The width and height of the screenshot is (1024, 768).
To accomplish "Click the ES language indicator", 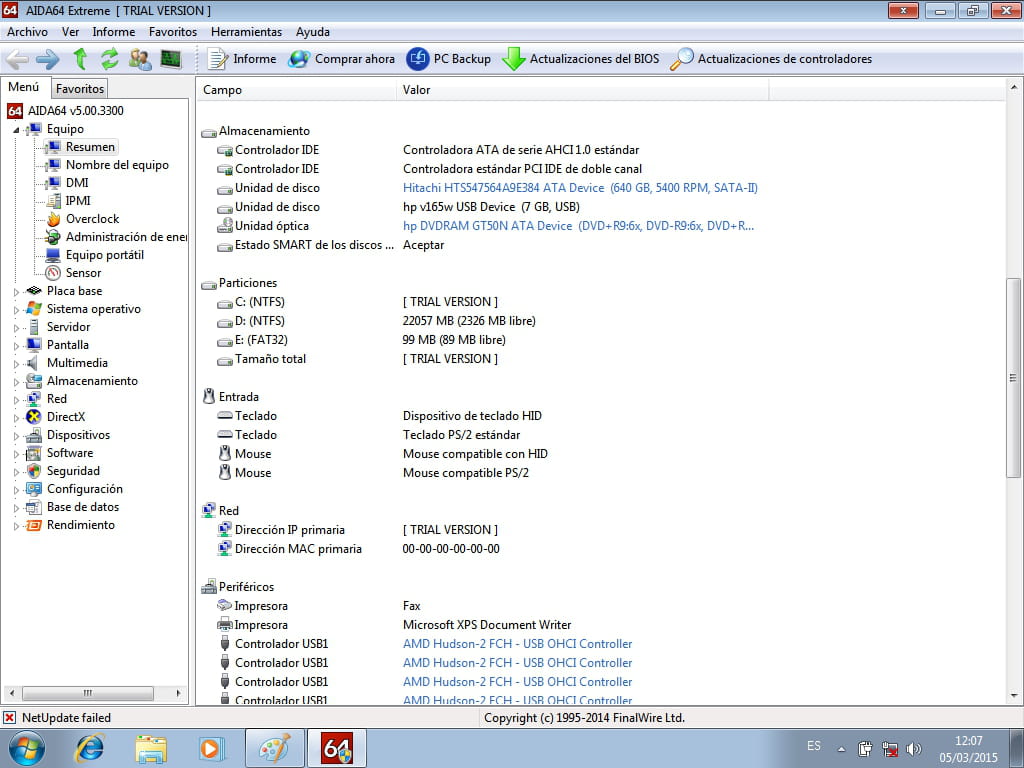I will click(814, 746).
